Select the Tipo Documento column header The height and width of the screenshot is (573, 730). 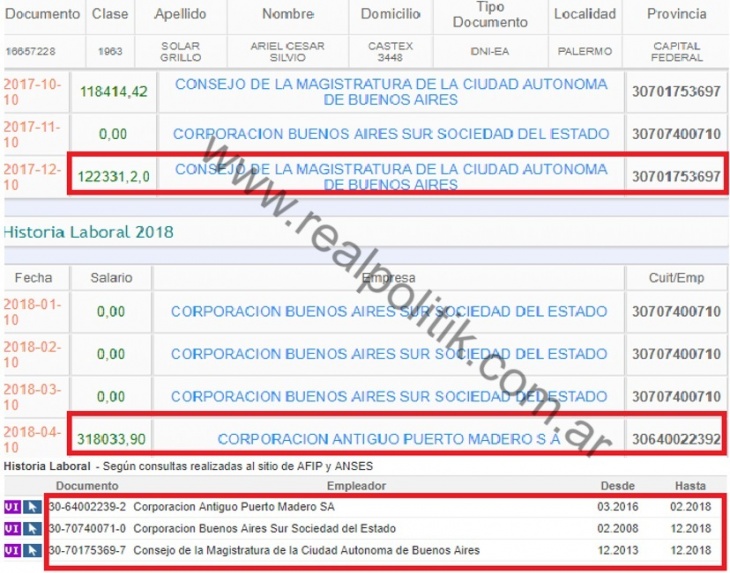coord(490,14)
